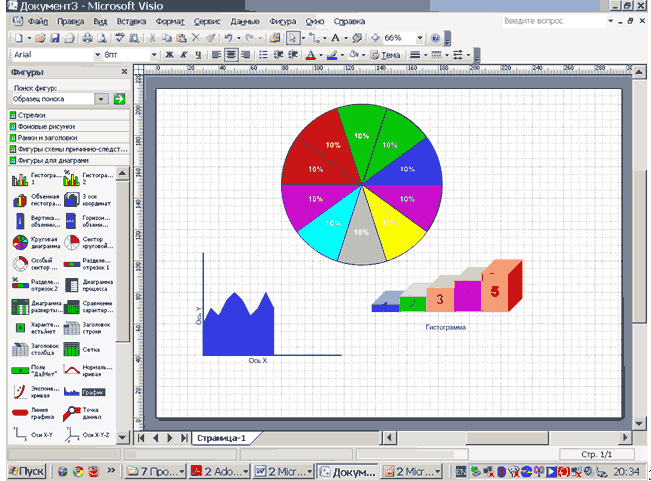Open Print Preview icon
Screen dimensions: 651x481
[102, 38]
